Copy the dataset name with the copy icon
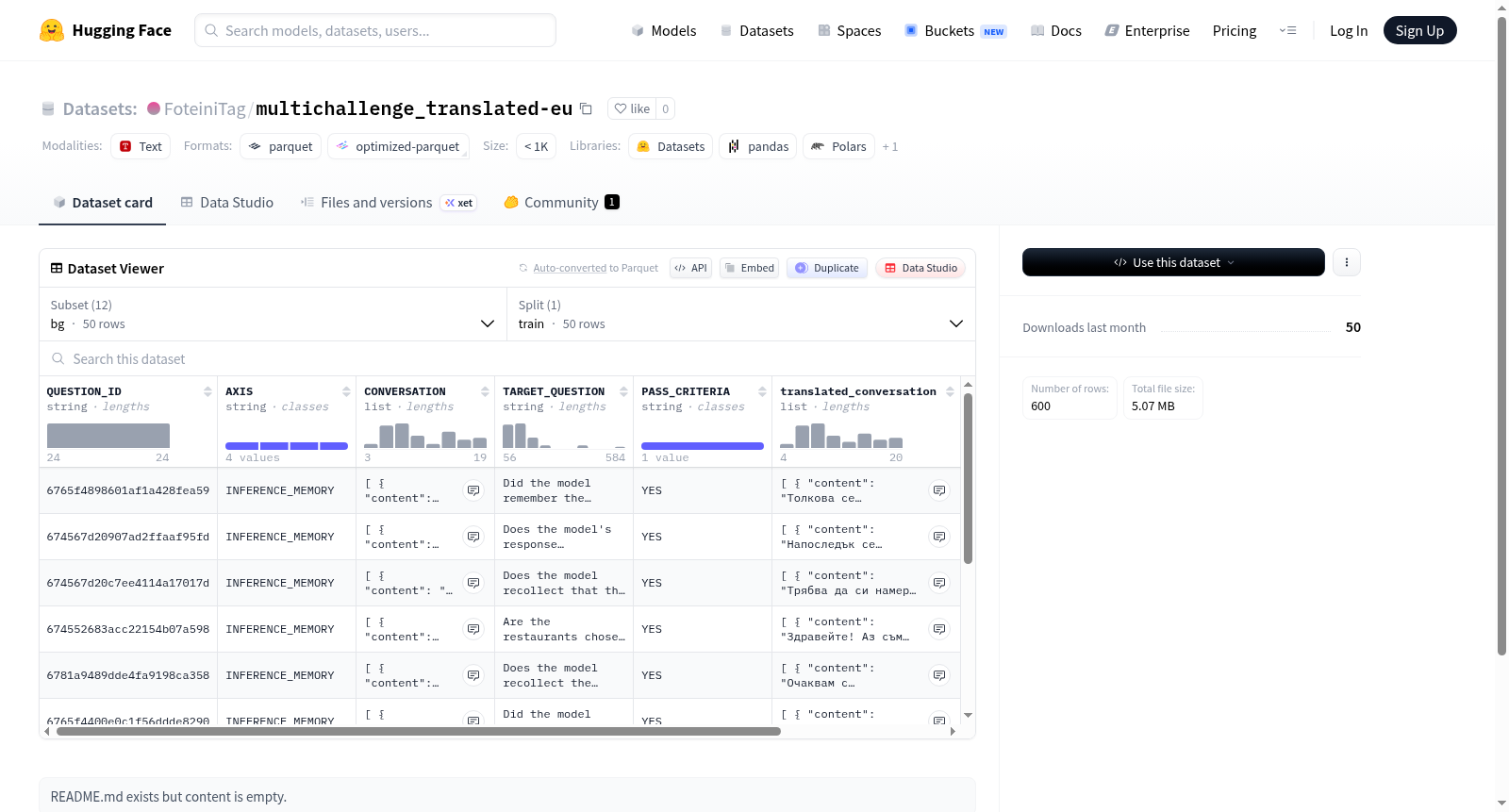 click(x=586, y=108)
